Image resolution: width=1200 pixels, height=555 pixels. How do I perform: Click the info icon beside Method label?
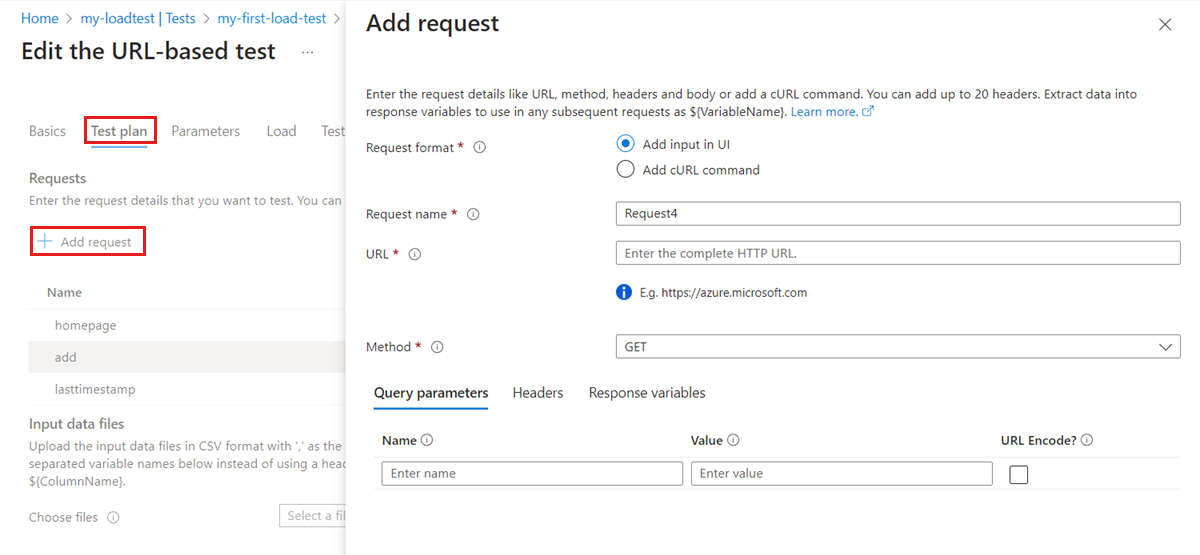pyautogui.click(x=437, y=347)
